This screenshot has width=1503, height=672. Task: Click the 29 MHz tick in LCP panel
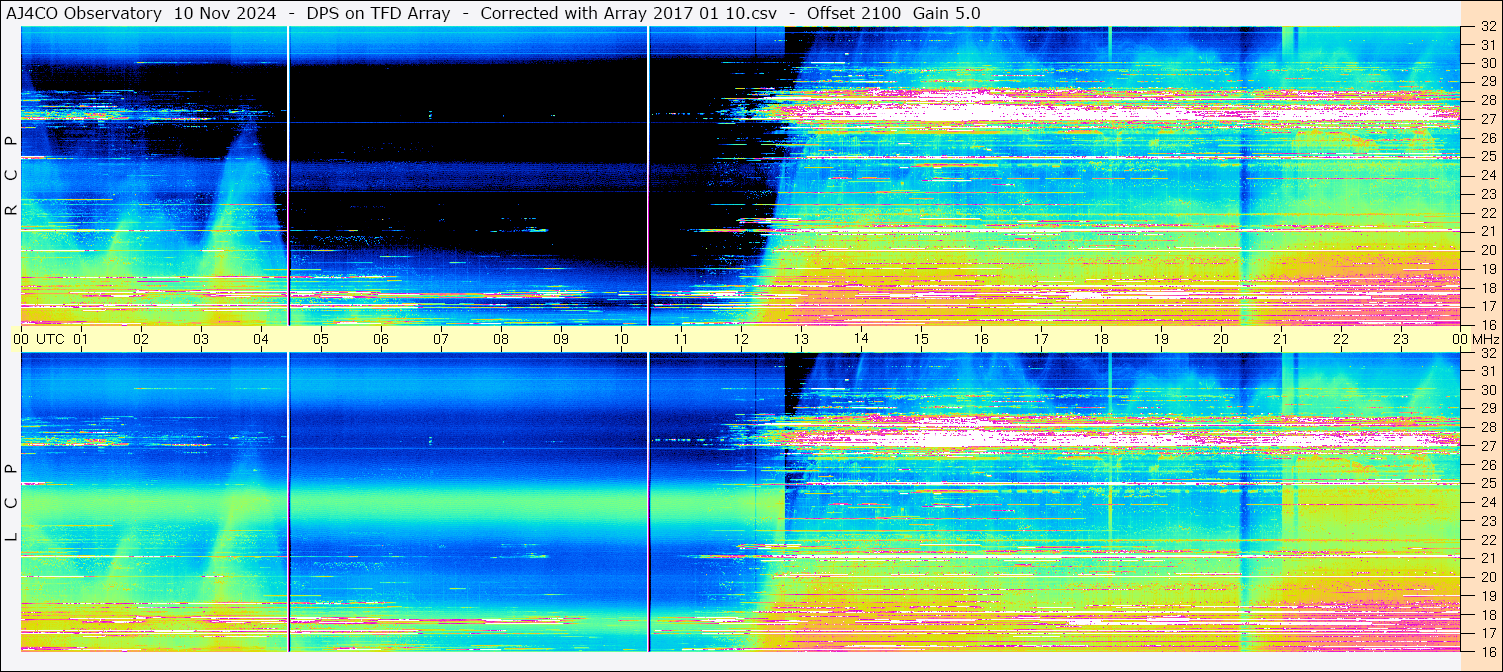pos(1487,409)
